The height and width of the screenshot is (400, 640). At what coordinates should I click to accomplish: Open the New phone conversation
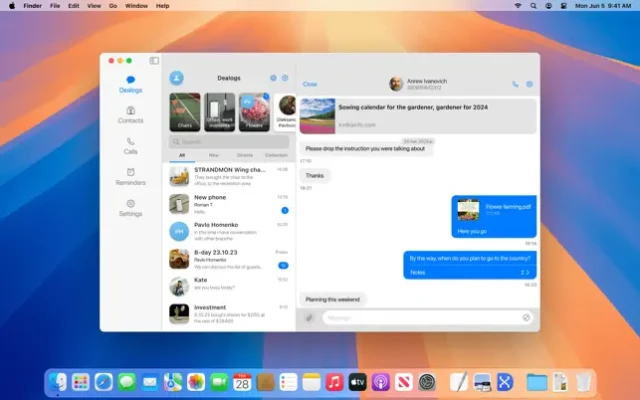click(229, 204)
